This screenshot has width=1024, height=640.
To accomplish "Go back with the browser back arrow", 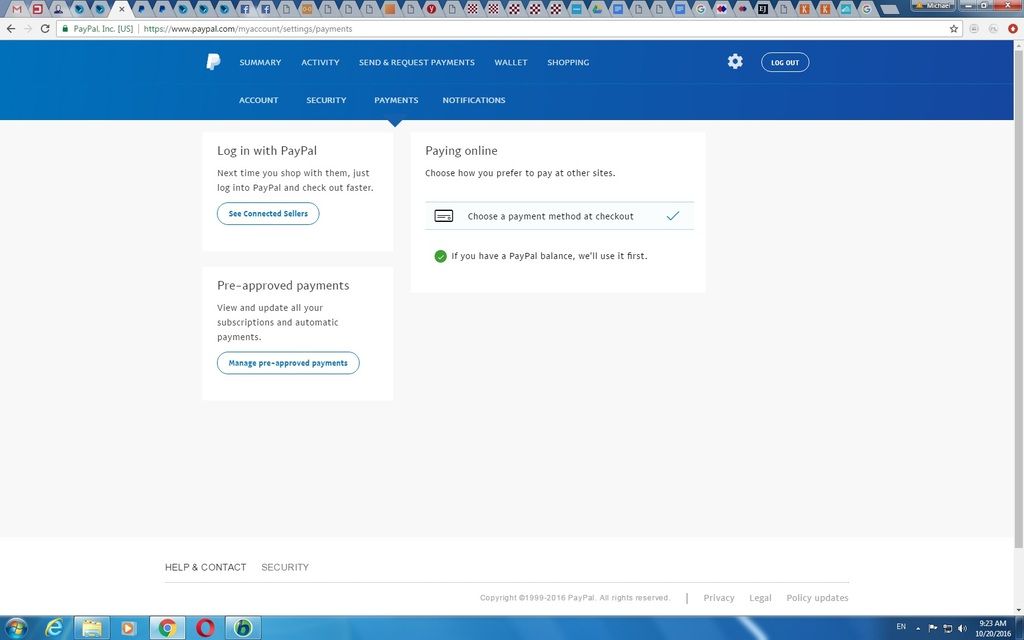I will [11, 29].
